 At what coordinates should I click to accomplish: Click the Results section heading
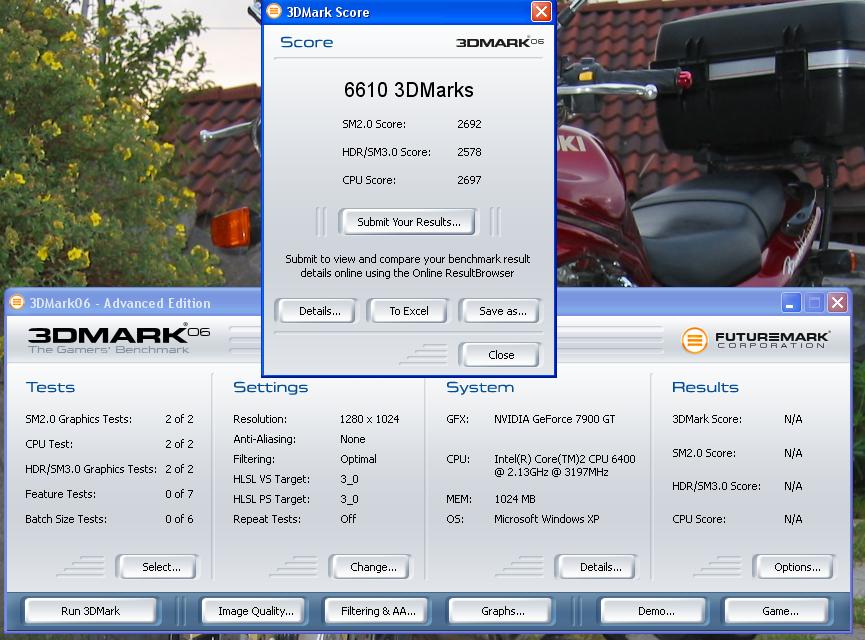click(705, 387)
